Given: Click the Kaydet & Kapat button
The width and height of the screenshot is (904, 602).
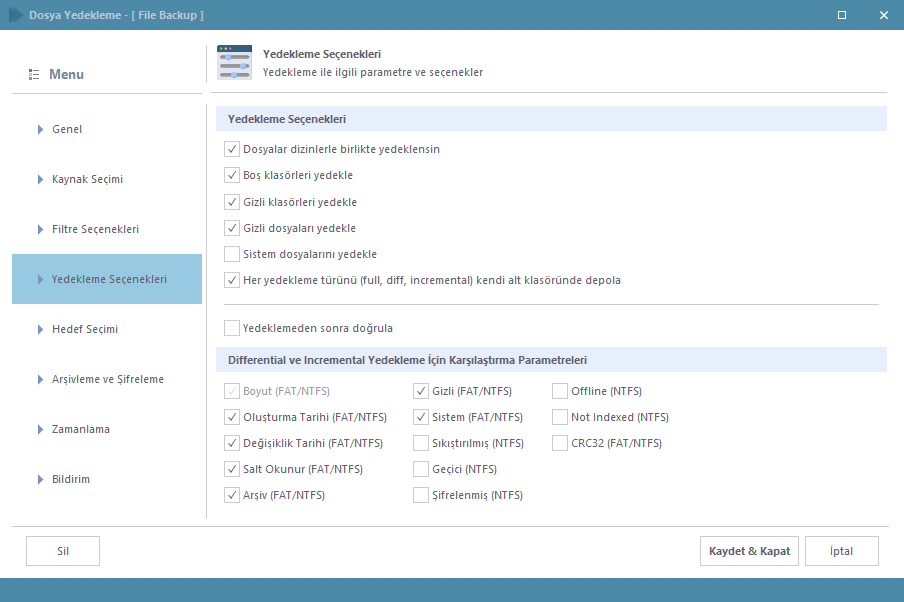Looking at the screenshot, I should click(749, 551).
